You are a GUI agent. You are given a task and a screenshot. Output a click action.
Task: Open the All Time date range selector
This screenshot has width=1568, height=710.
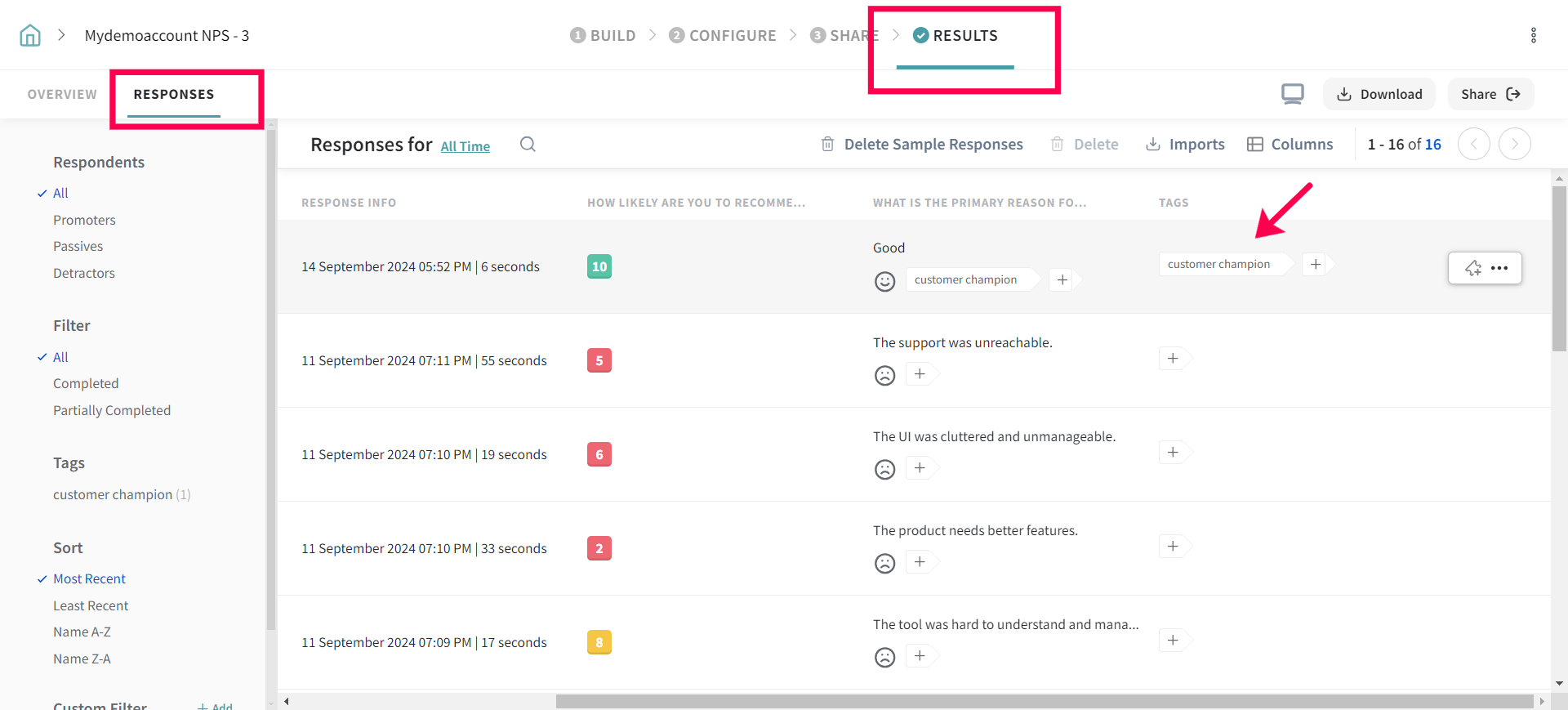[465, 146]
